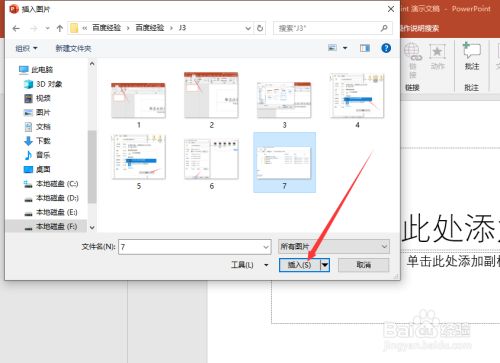
Task: Expand the file name history dropdown
Action: [266, 247]
